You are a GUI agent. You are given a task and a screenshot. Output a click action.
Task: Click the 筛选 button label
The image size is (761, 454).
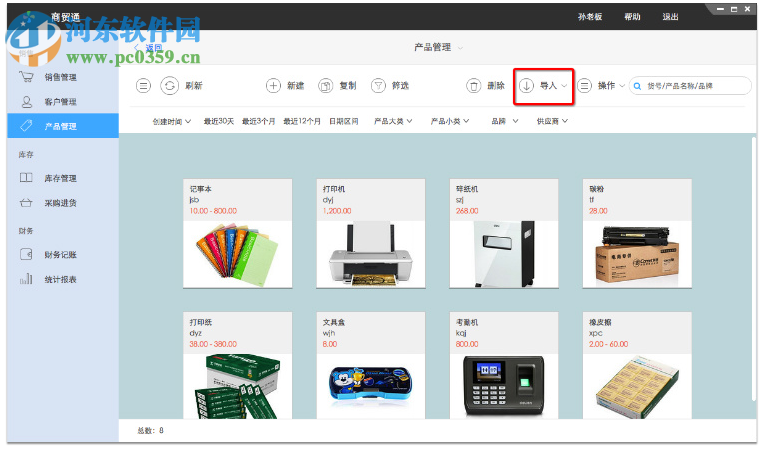tap(400, 86)
